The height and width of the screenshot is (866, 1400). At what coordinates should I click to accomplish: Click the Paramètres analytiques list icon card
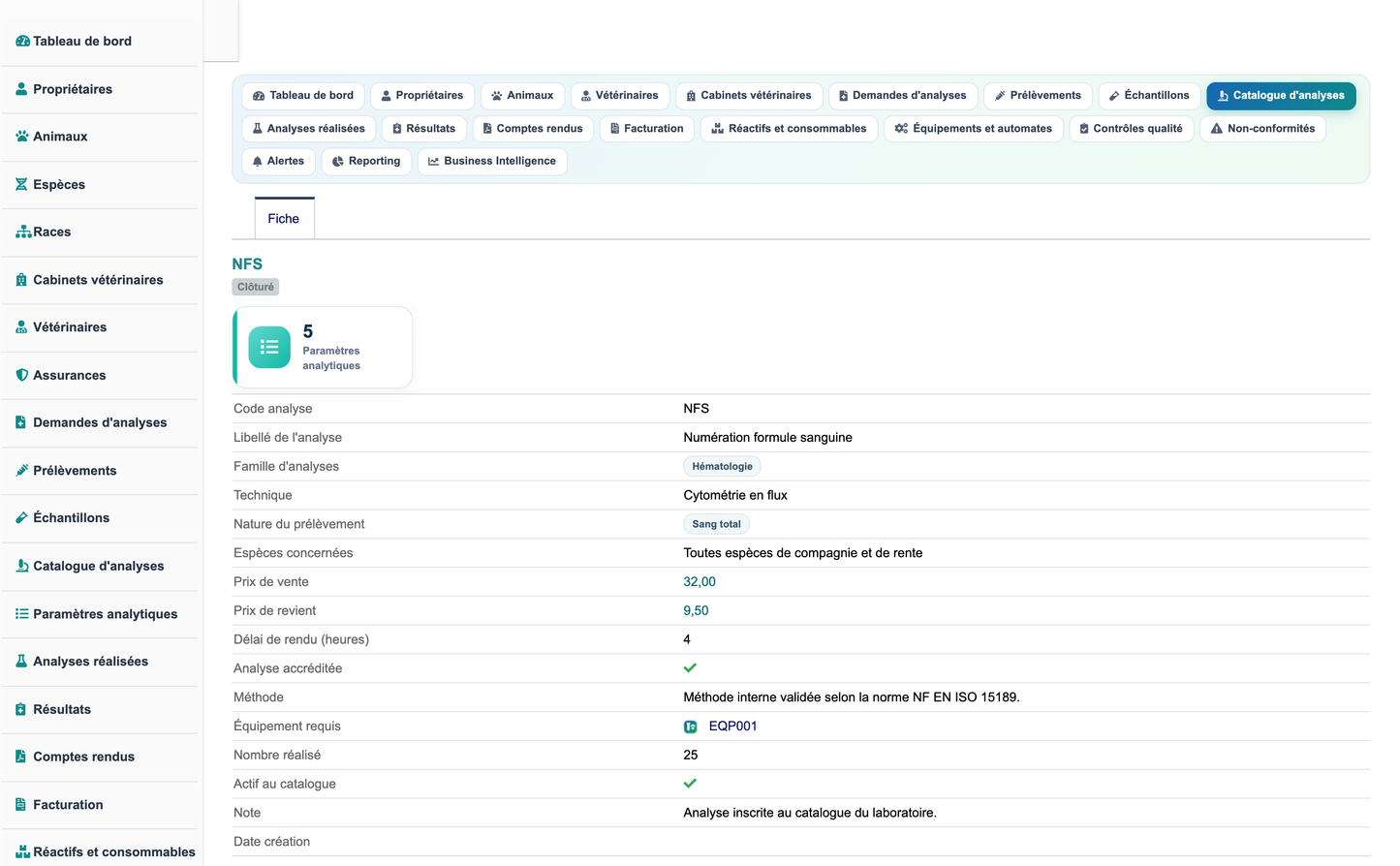269,347
